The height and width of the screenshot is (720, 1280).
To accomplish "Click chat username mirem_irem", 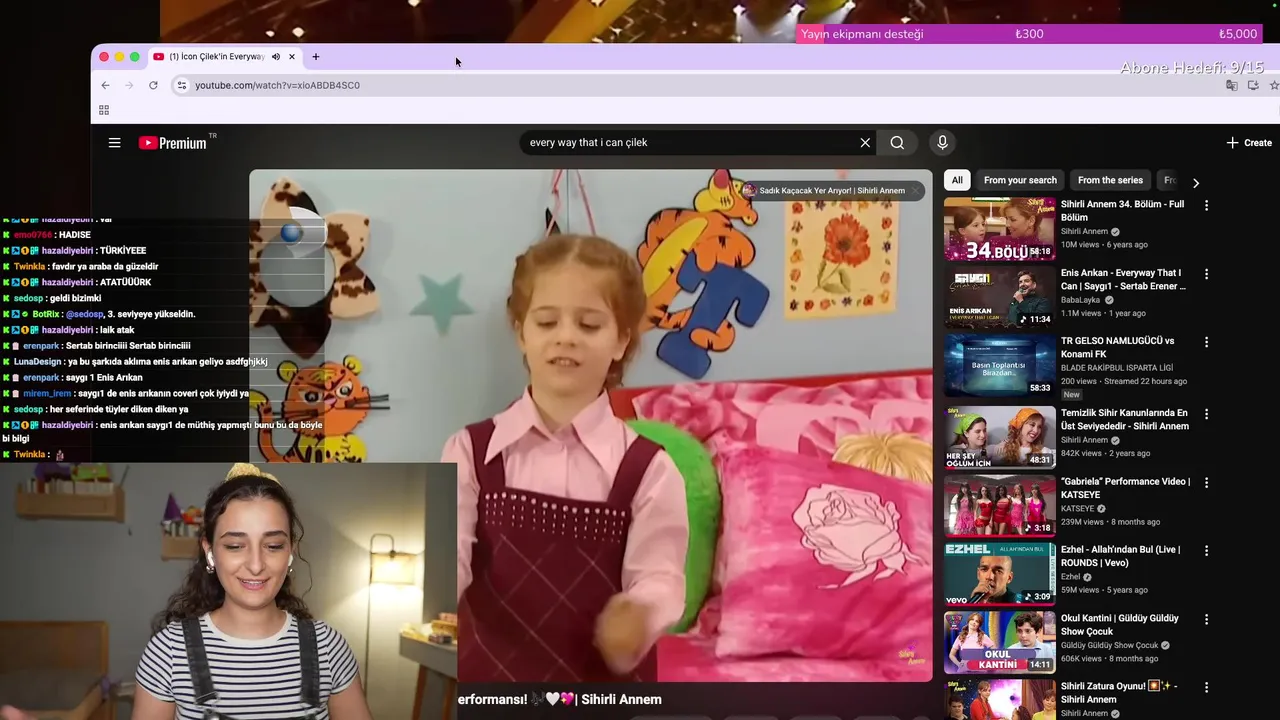I will pyautogui.click(x=47, y=394).
